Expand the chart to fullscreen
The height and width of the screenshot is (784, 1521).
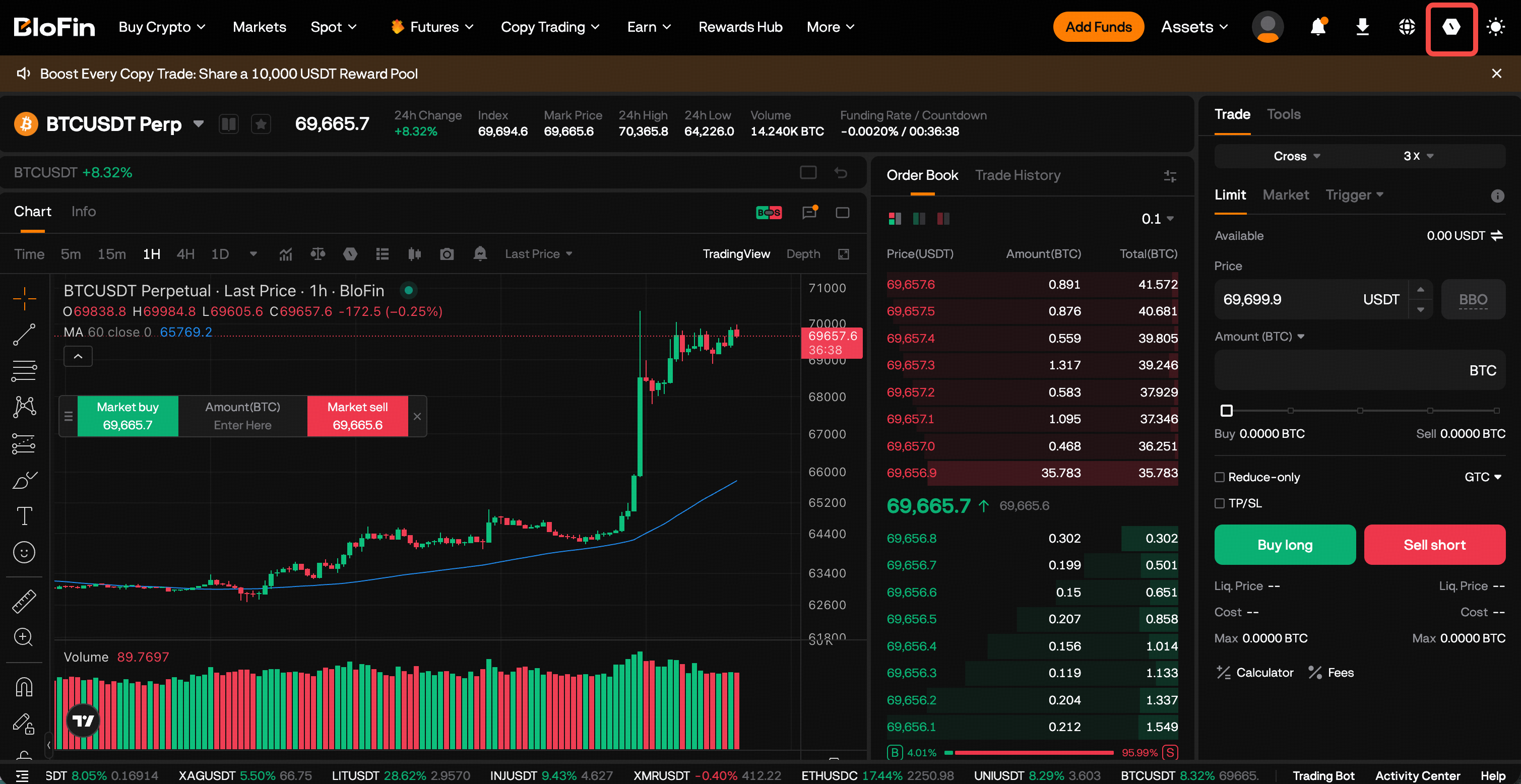click(x=843, y=254)
